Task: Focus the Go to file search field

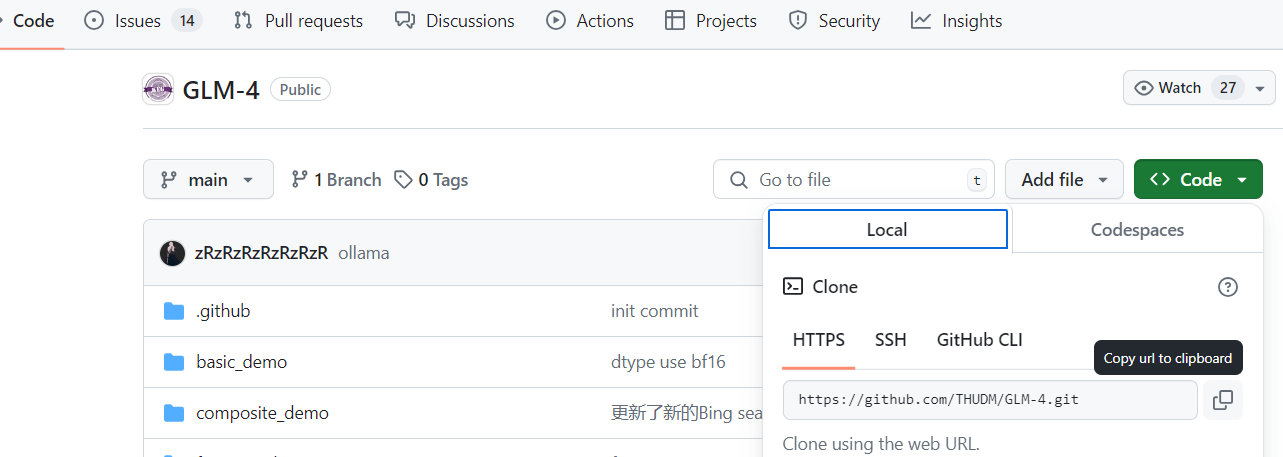Action: click(x=854, y=179)
